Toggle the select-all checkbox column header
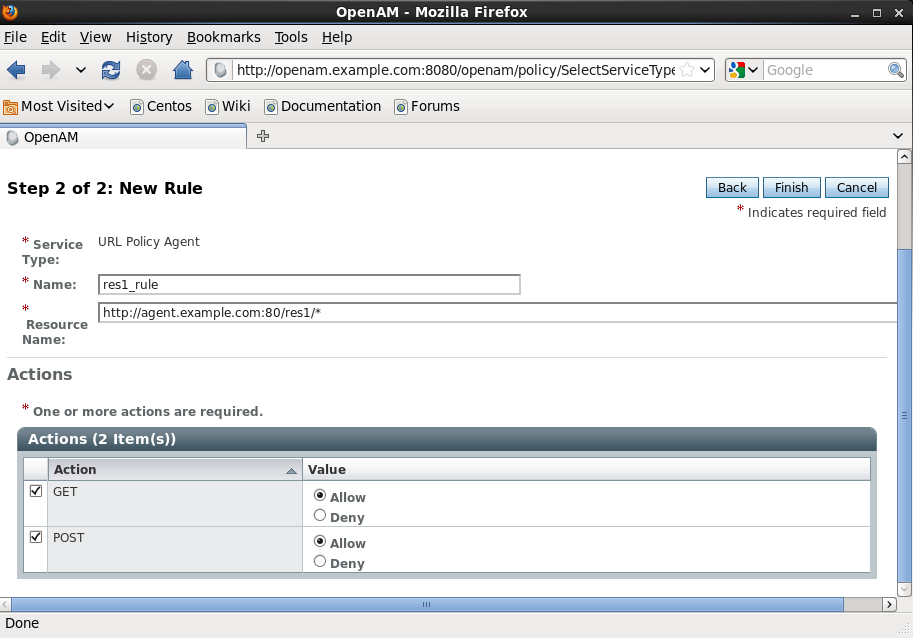 pyautogui.click(x=36, y=469)
